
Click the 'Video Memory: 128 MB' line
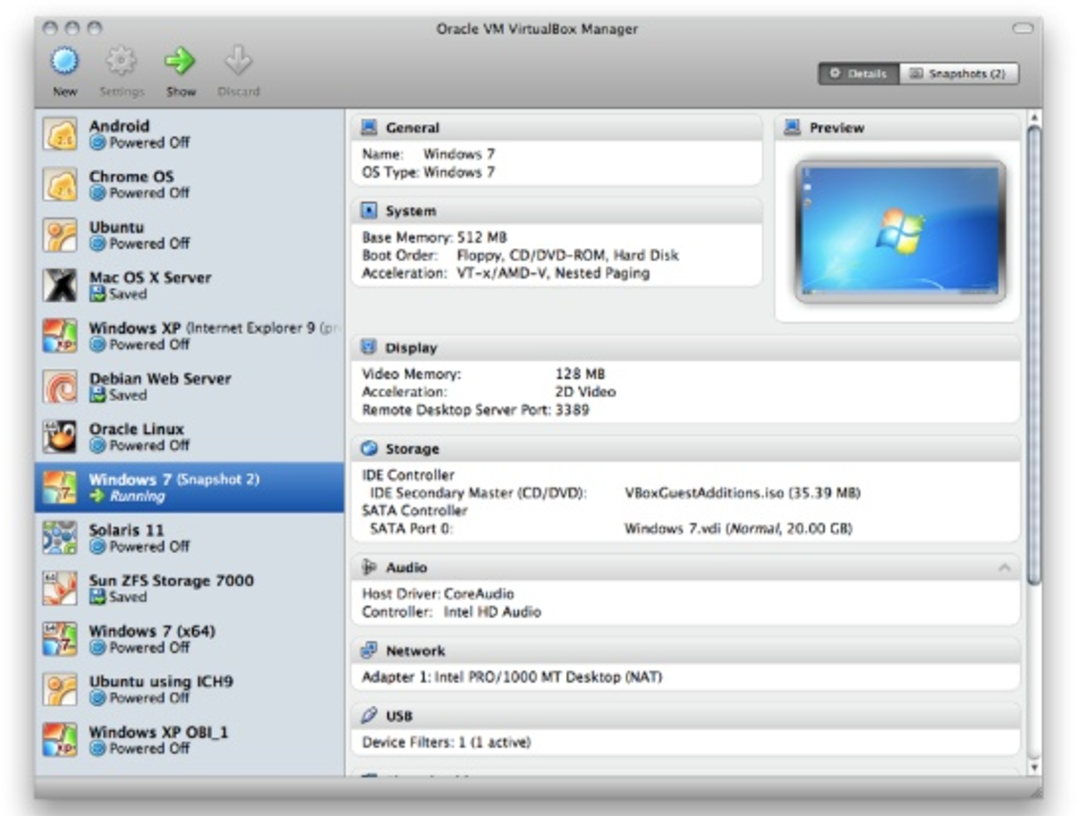point(483,374)
